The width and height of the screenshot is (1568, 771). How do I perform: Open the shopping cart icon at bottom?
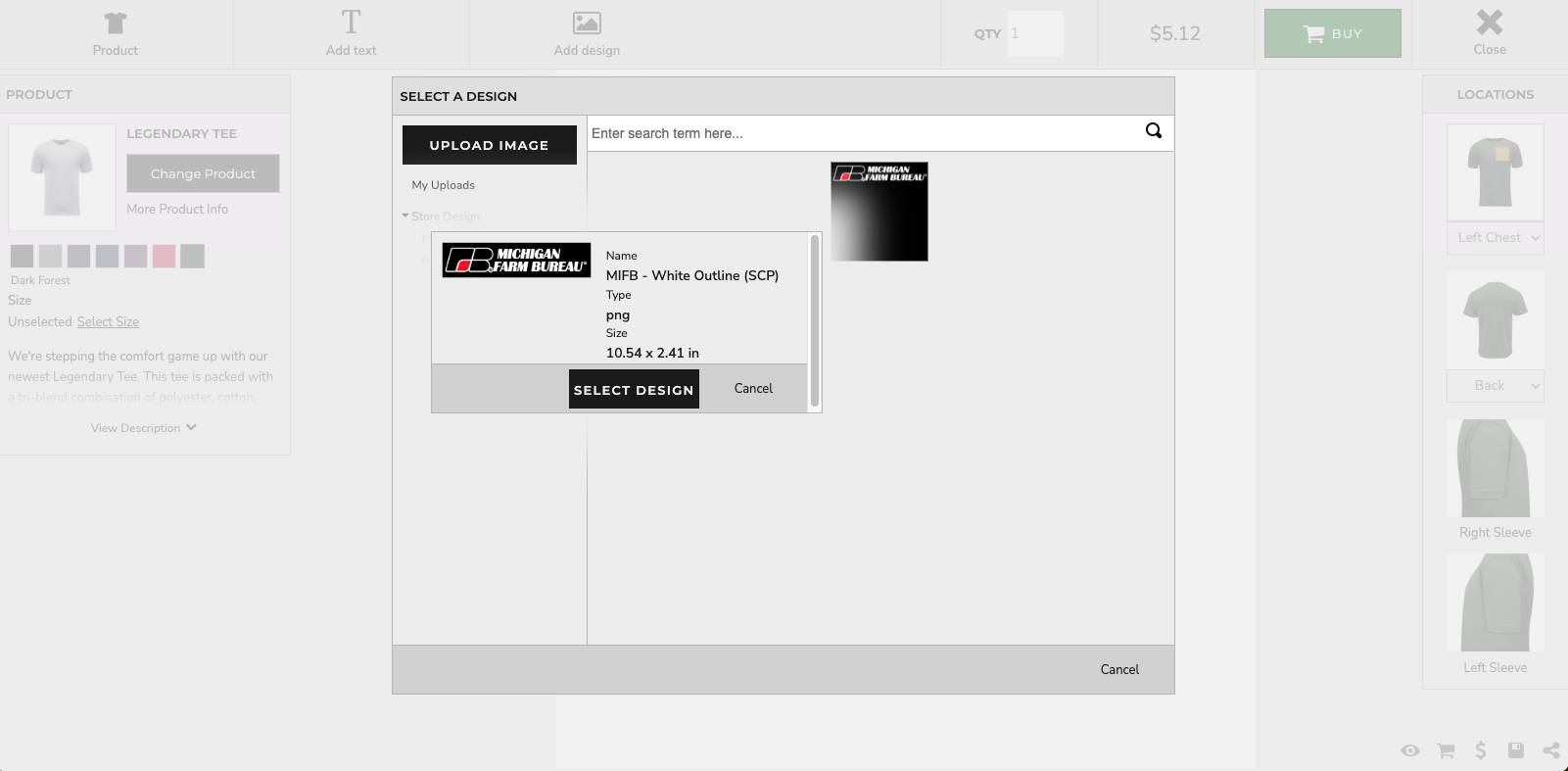coord(1446,750)
